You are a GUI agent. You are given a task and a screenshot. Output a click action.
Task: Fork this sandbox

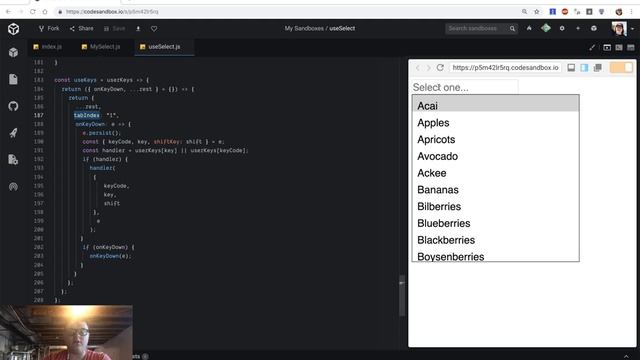(x=49, y=29)
